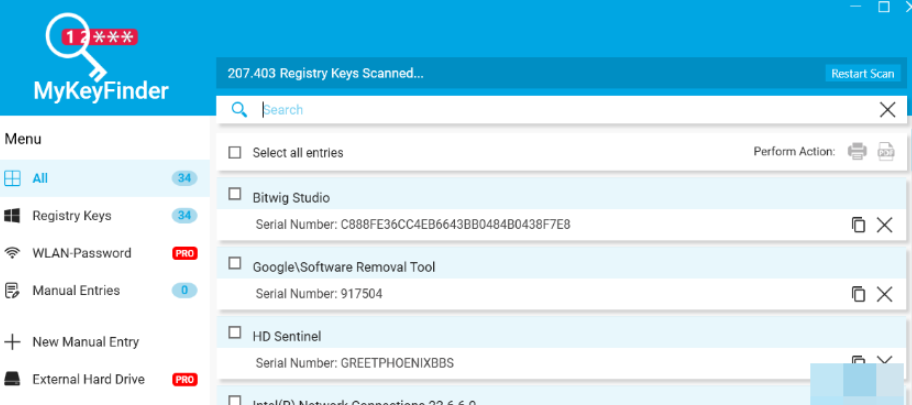Click the Google\Software Removal Tool title
The height and width of the screenshot is (405, 912).
tap(344, 267)
